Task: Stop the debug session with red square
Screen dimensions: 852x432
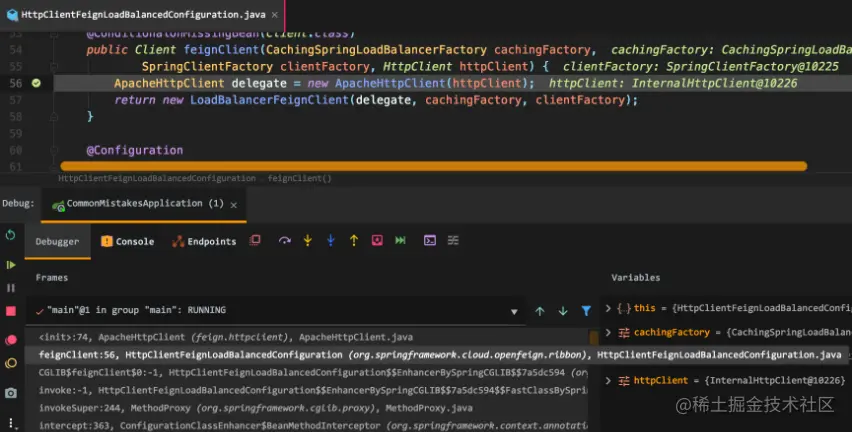Action: (10, 311)
